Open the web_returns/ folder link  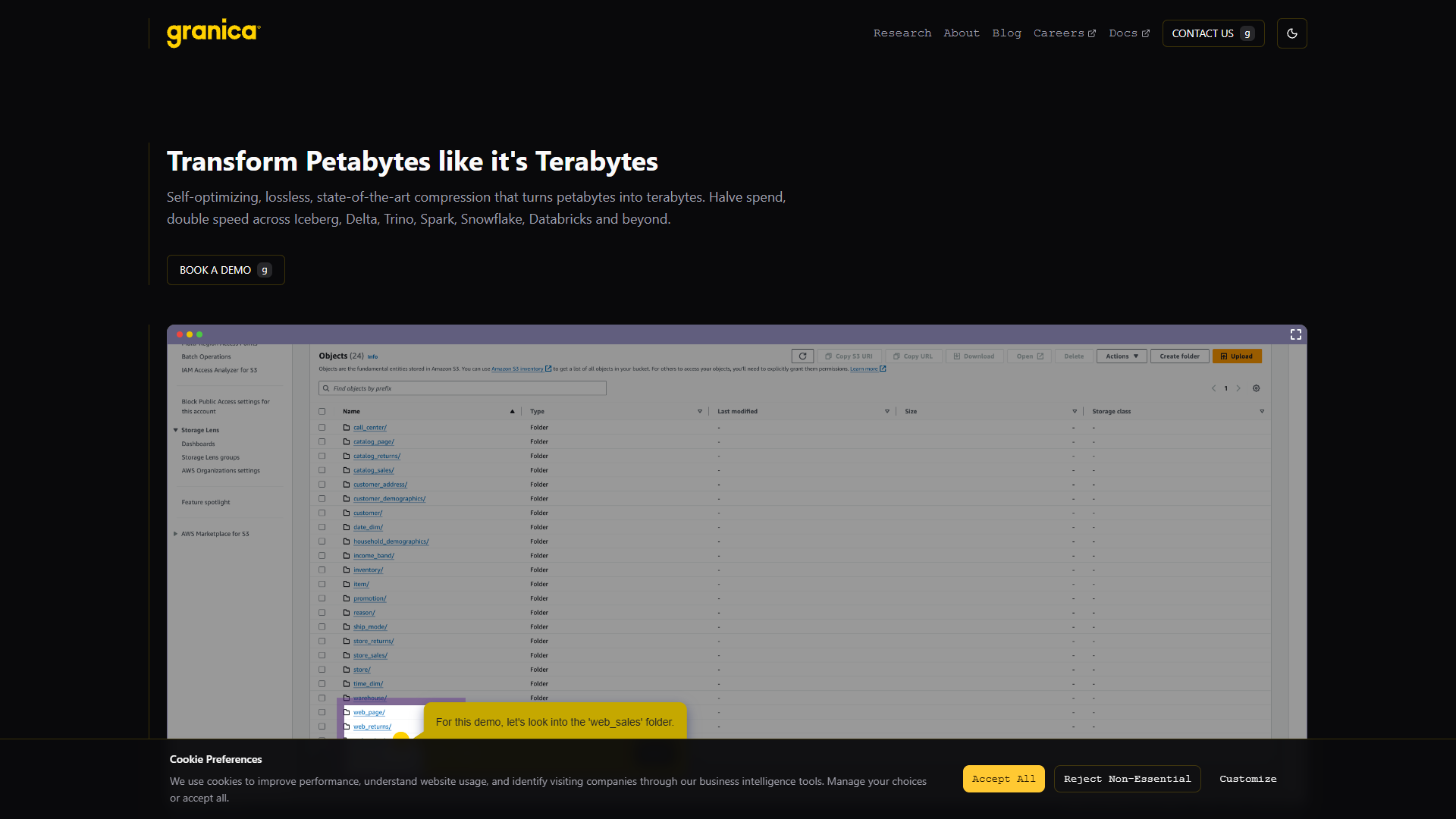click(372, 726)
